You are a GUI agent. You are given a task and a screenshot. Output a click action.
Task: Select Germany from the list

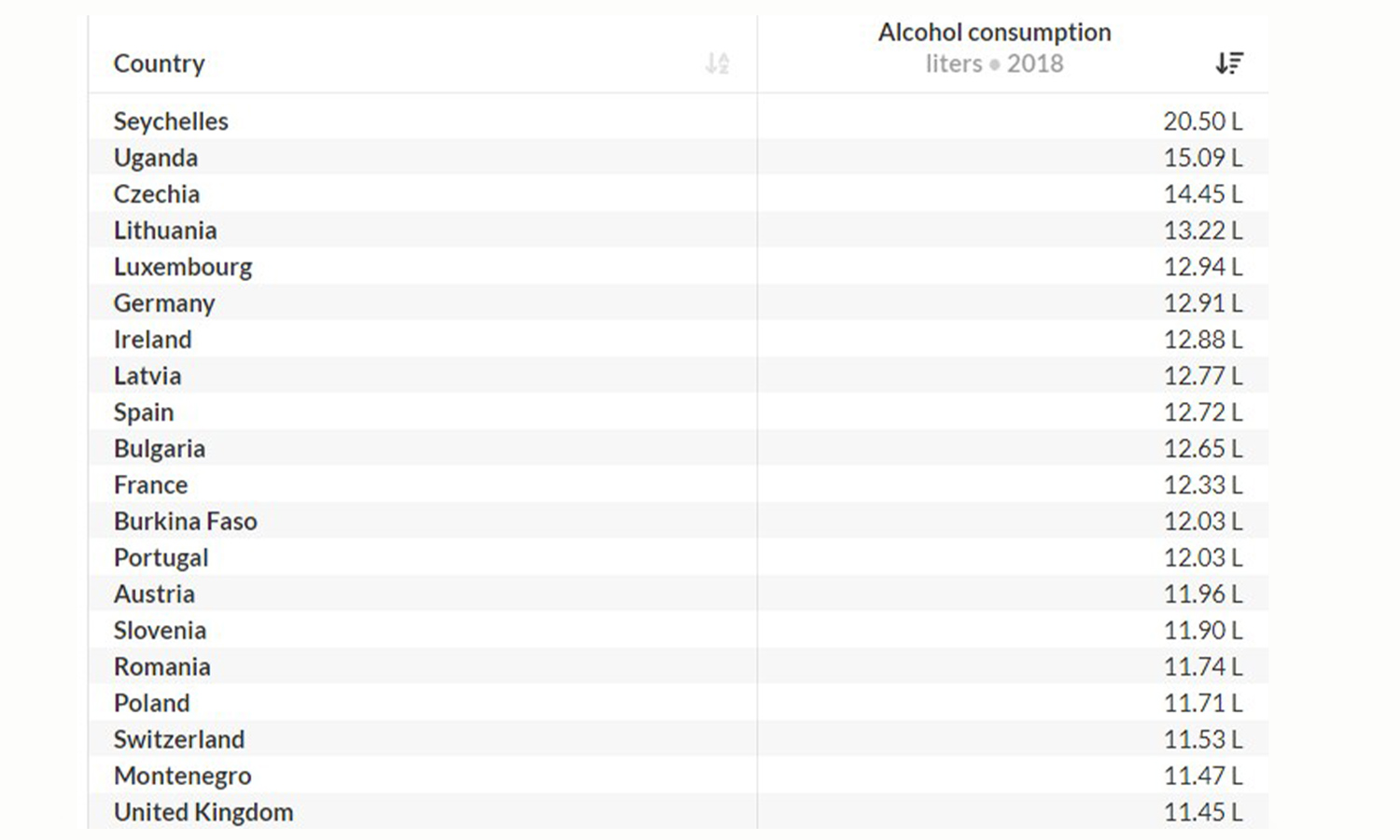[x=164, y=302]
